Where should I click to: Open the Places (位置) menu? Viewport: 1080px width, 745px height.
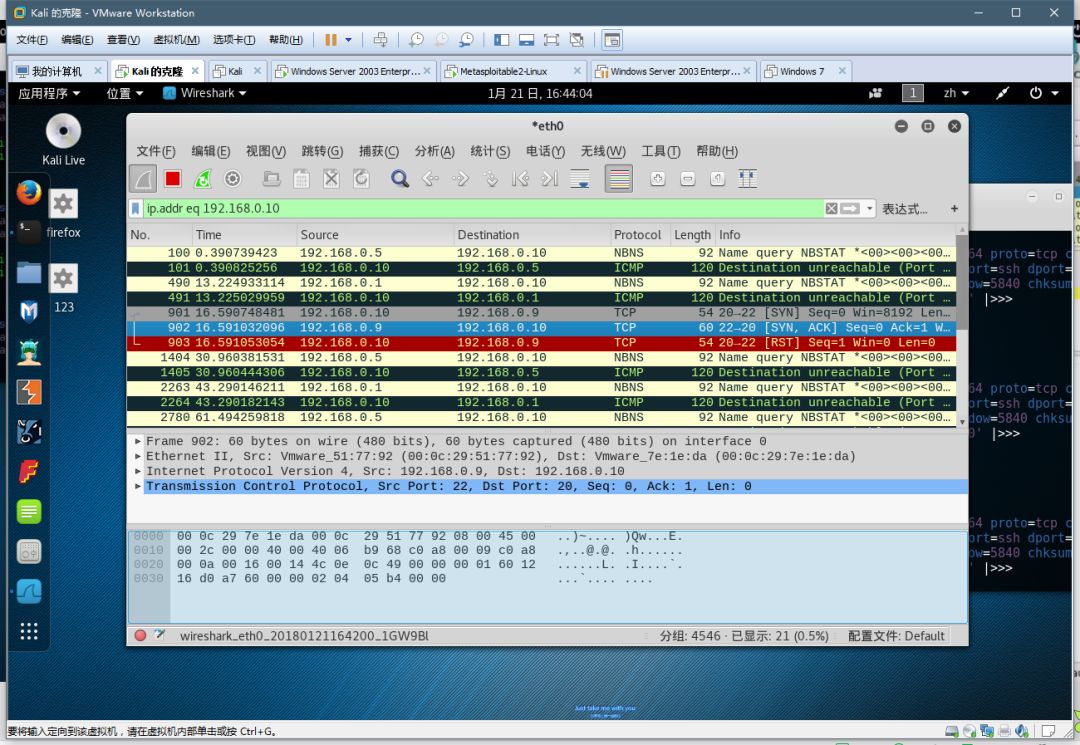[x=125, y=93]
